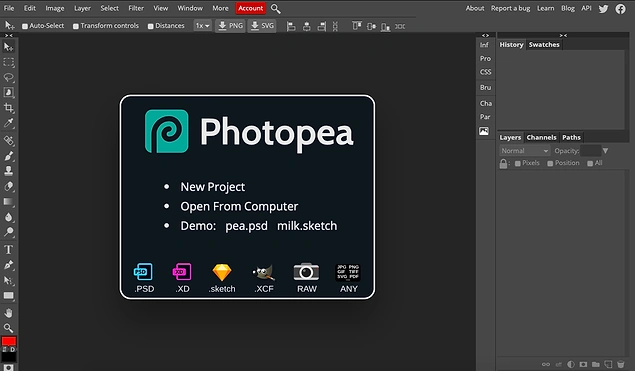Open the Normal blend mode dropdown
635x371 pixels.
(x=524, y=151)
